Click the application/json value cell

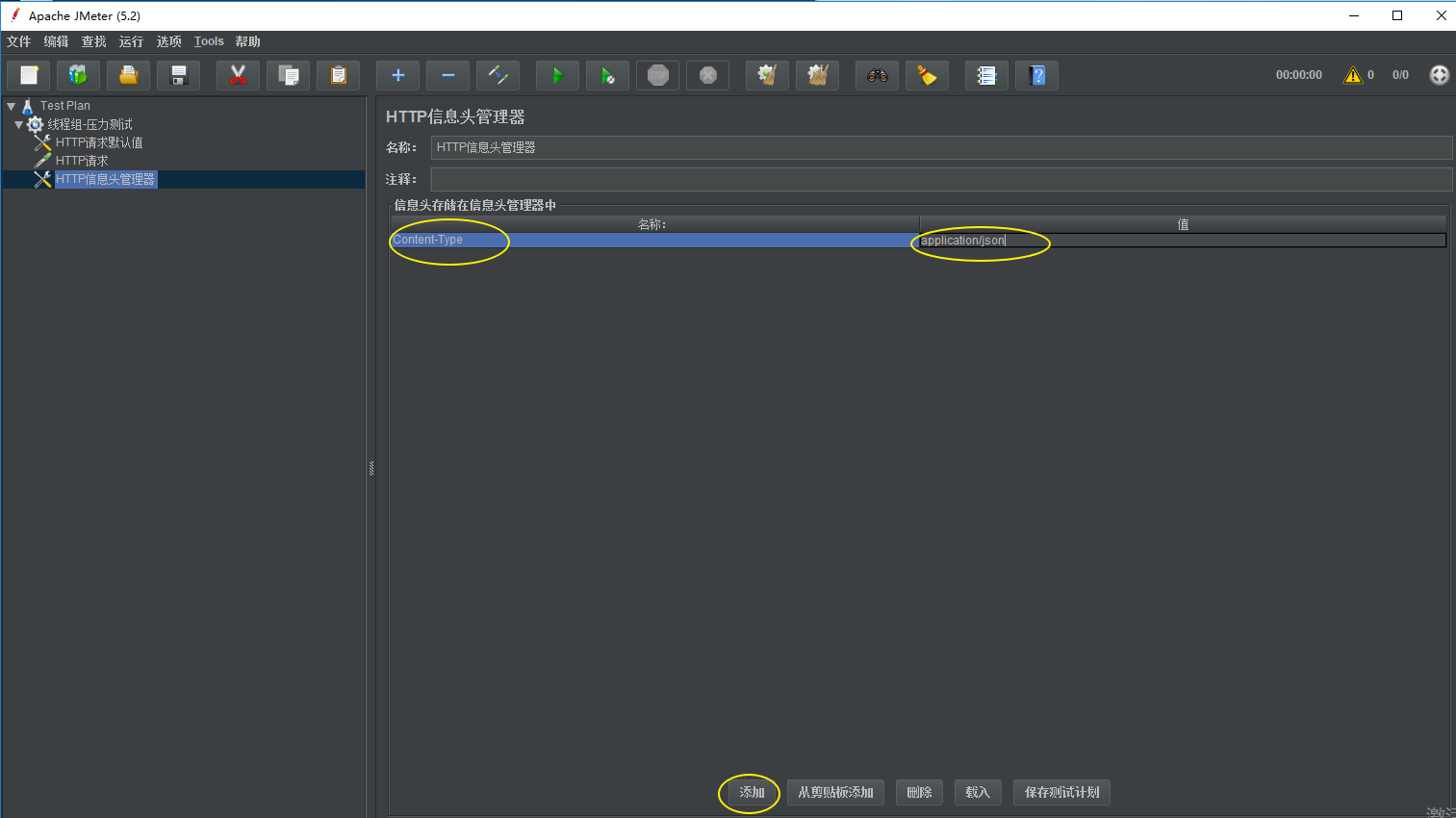1183,241
